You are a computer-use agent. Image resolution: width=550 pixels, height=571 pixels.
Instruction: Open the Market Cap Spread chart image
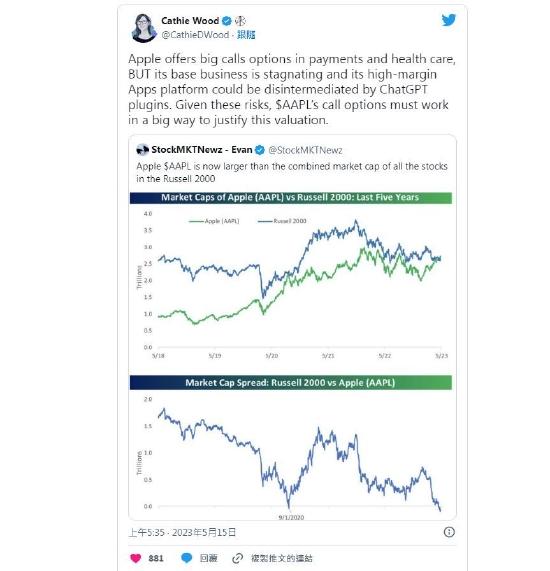click(x=291, y=448)
